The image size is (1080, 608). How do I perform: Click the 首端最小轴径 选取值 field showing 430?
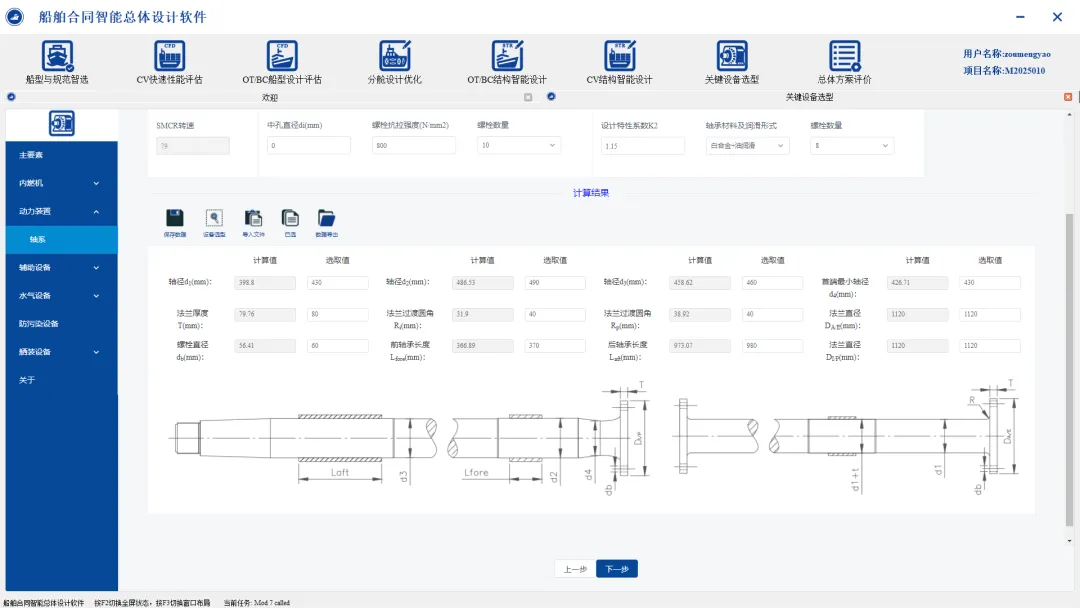click(x=990, y=282)
